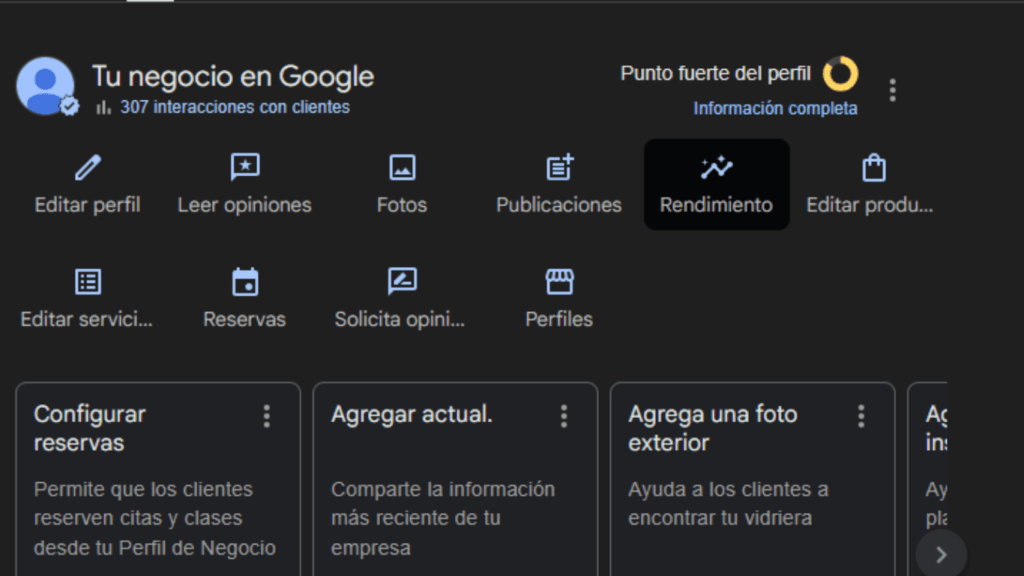This screenshot has width=1024, height=576.
Task: Click the Publicaciones label text
Action: (559, 205)
